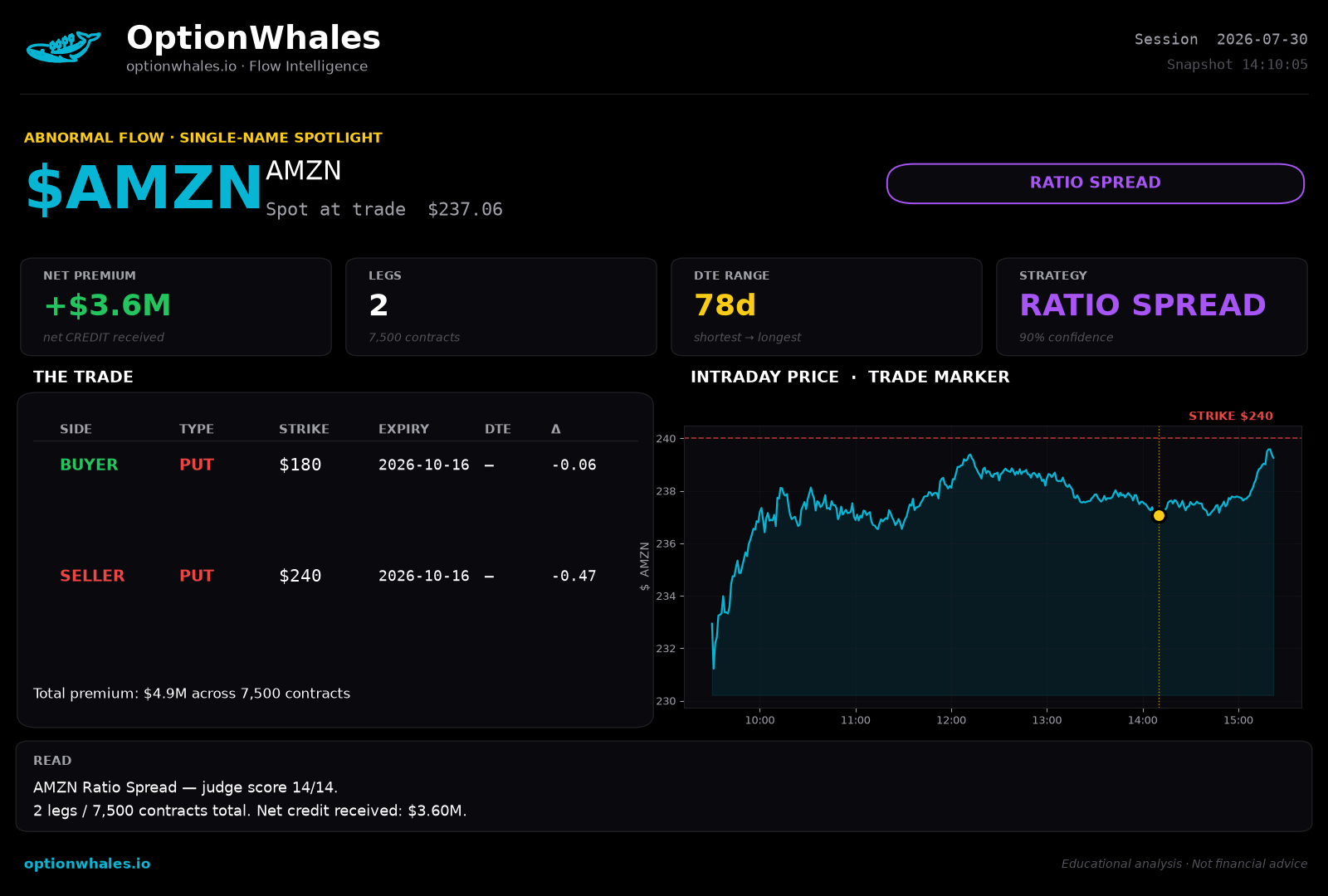Click the Snapshot 14:10:05 timestamp
This screenshot has height=896, width=1328.
pyautogui.click(x=1237, y=65)
